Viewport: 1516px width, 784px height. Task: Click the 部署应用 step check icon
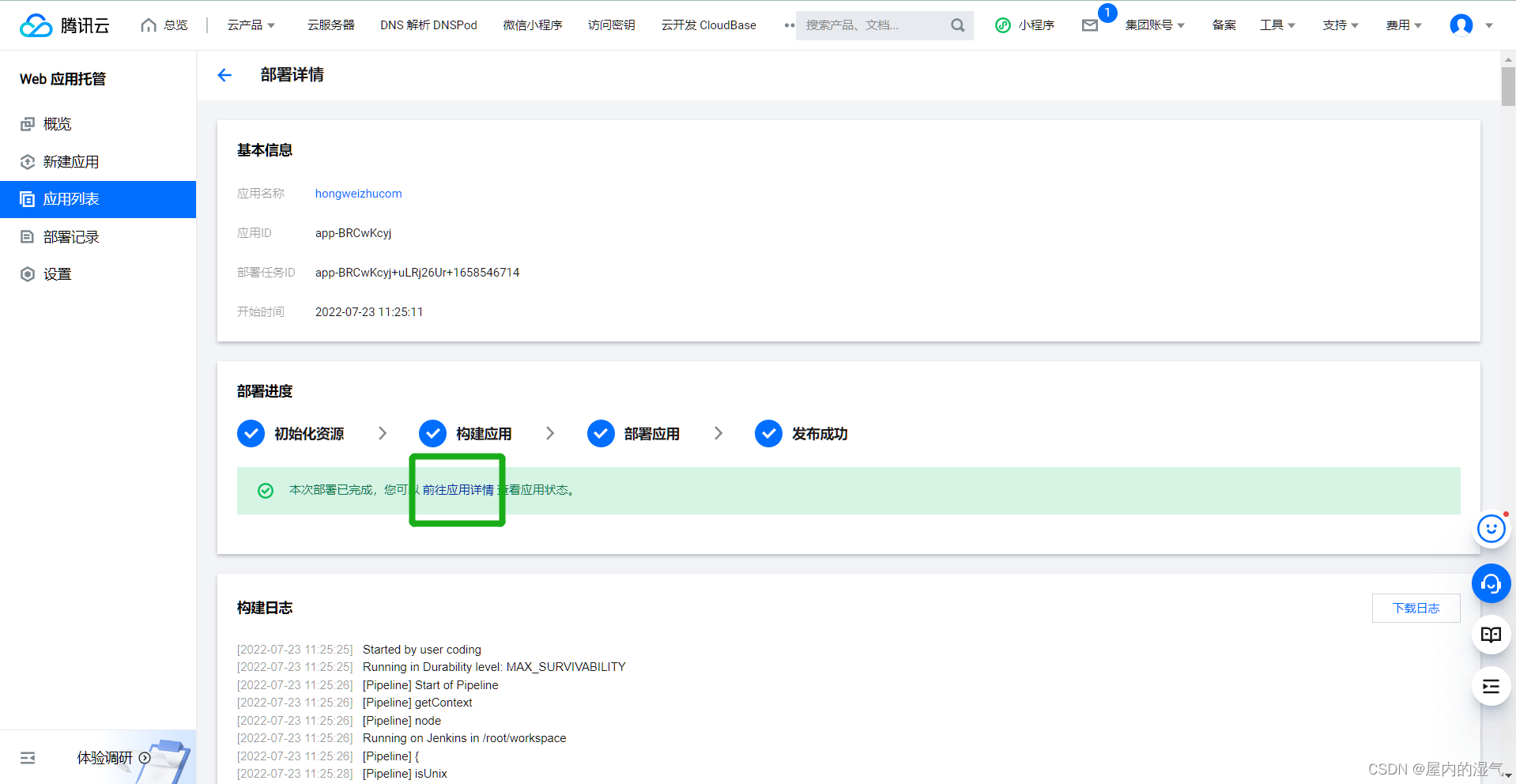601,433
